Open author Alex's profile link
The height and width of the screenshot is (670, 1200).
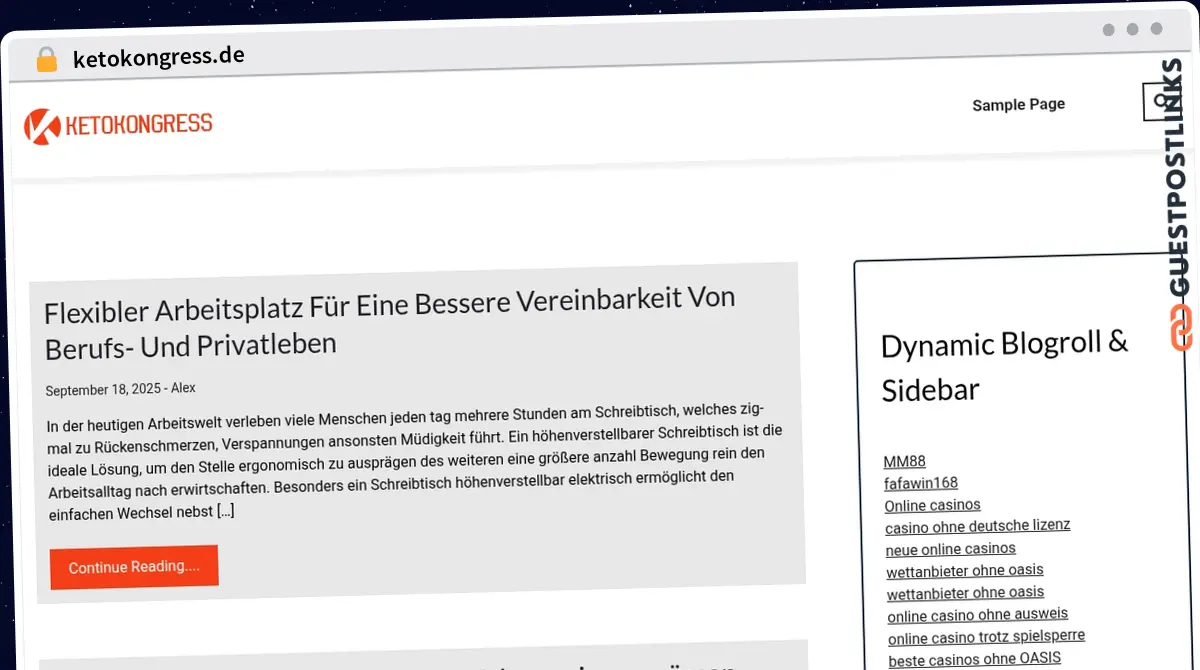point(183,388)
